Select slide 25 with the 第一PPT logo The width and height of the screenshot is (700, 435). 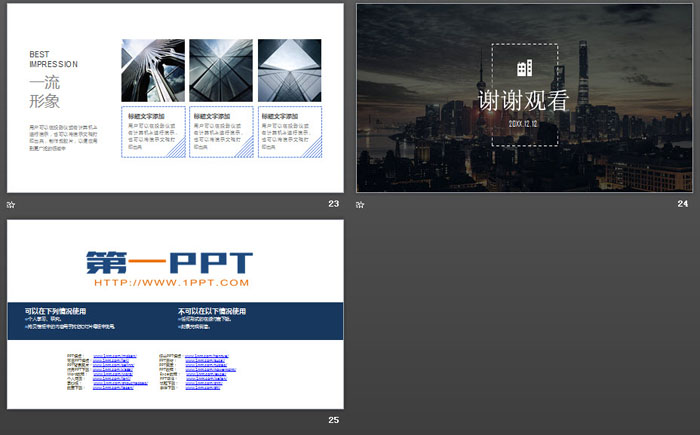tap(175, 314)
